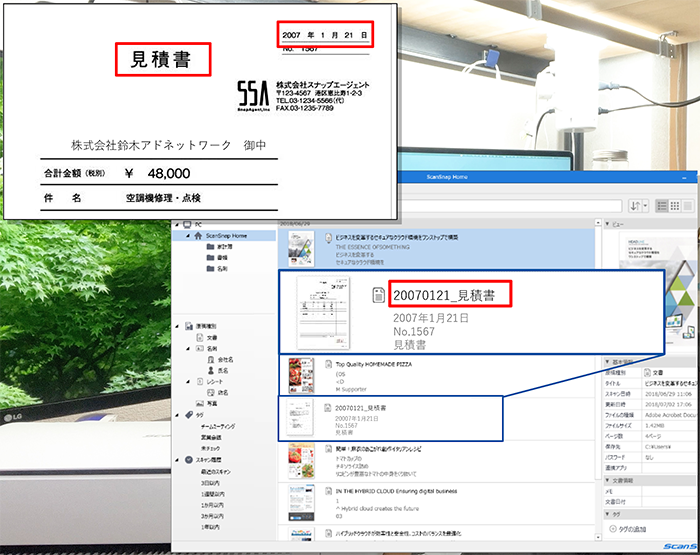This screenshot has height=555, width=700.
Task: Select the レシート receipt type icon
Action: [200, 382]
